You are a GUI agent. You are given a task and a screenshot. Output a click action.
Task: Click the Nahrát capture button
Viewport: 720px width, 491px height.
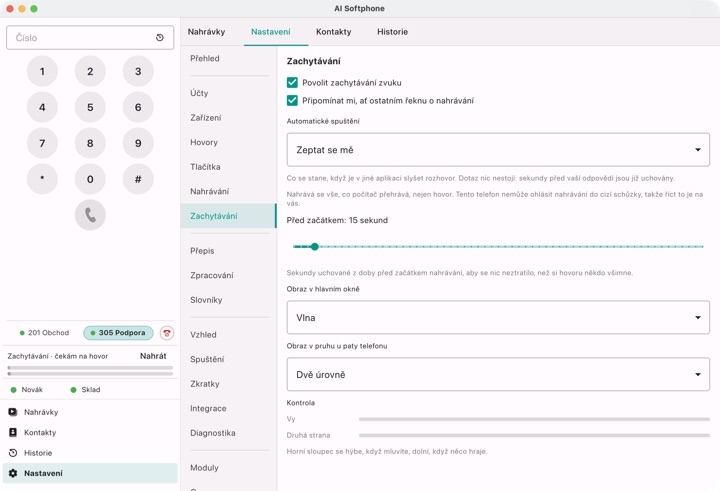(x=153, y=356)
